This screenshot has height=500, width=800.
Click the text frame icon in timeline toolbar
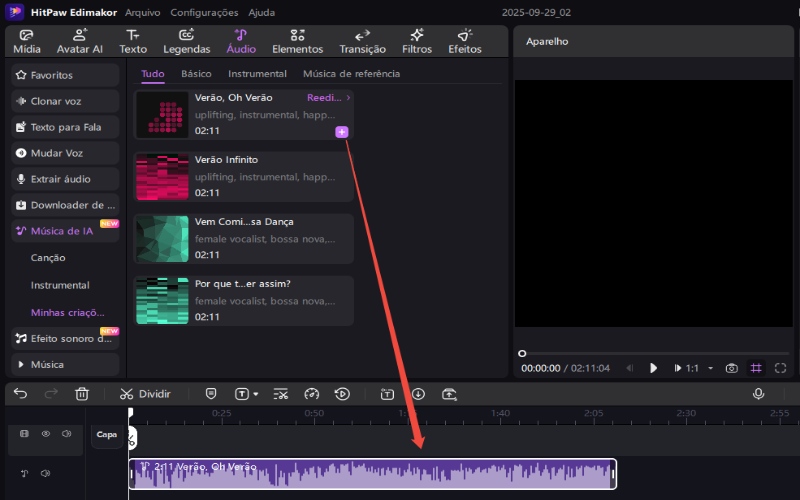point(387,394)
